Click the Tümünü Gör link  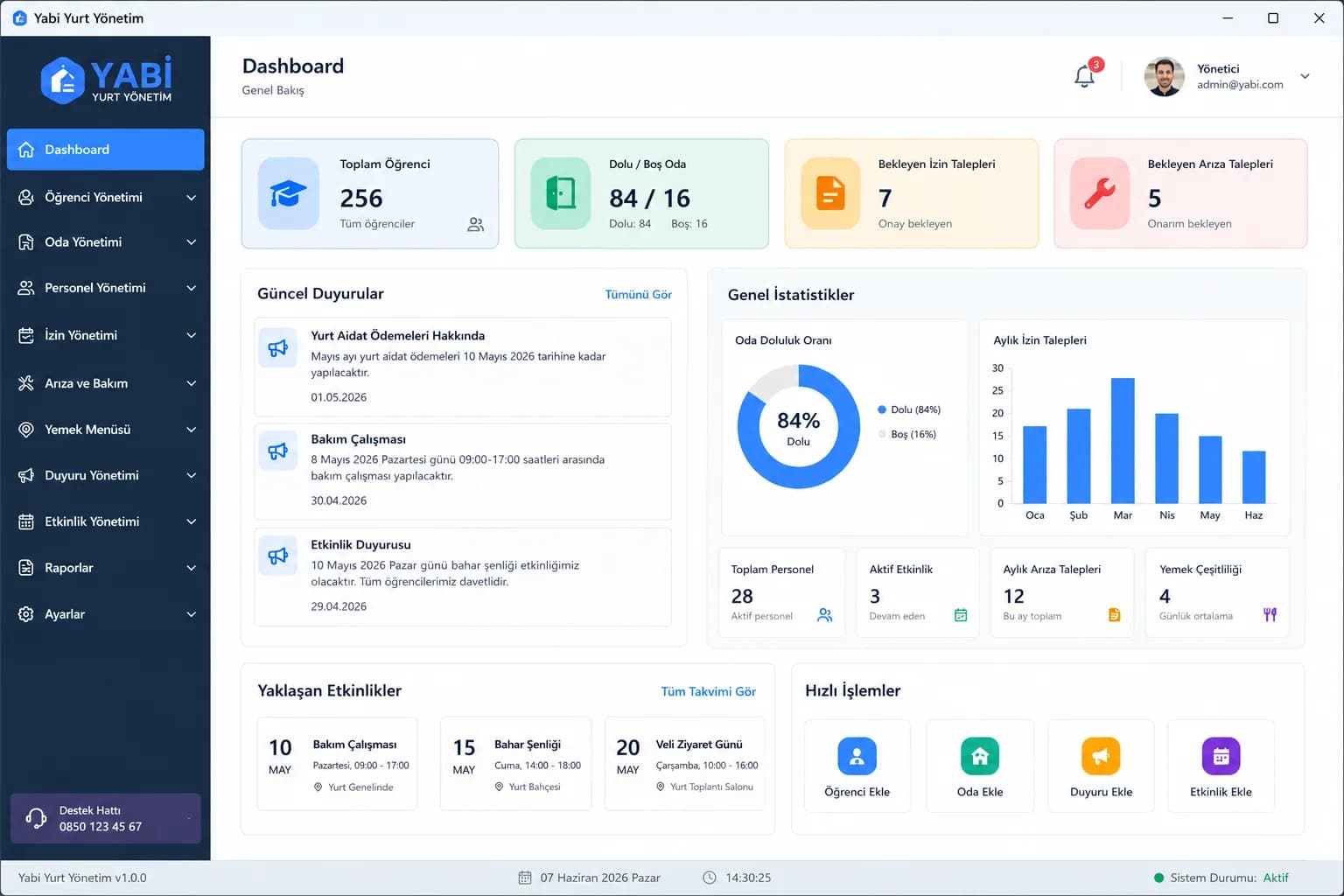pyautogui.click(x=638, y=295)
